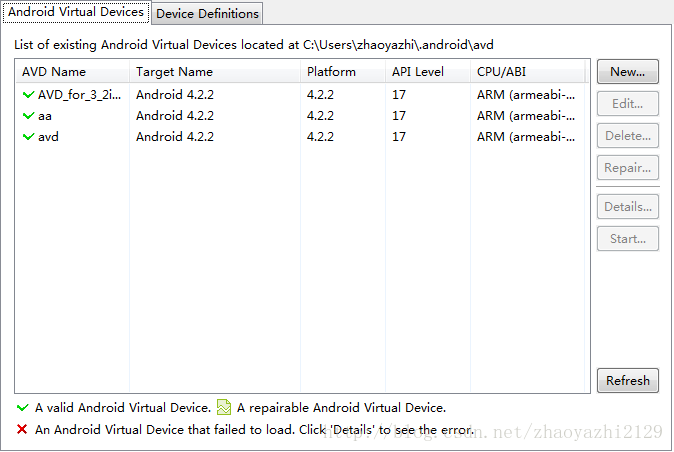Refresh the AVD list
Viewport: 674px width, 452px height.
click(x=628, y=380)
